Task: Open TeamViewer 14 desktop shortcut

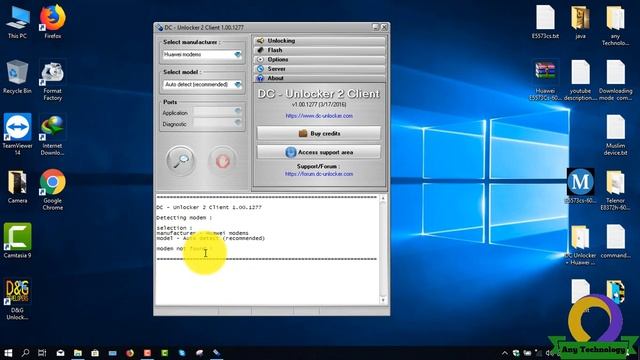Action: [17, 134]
